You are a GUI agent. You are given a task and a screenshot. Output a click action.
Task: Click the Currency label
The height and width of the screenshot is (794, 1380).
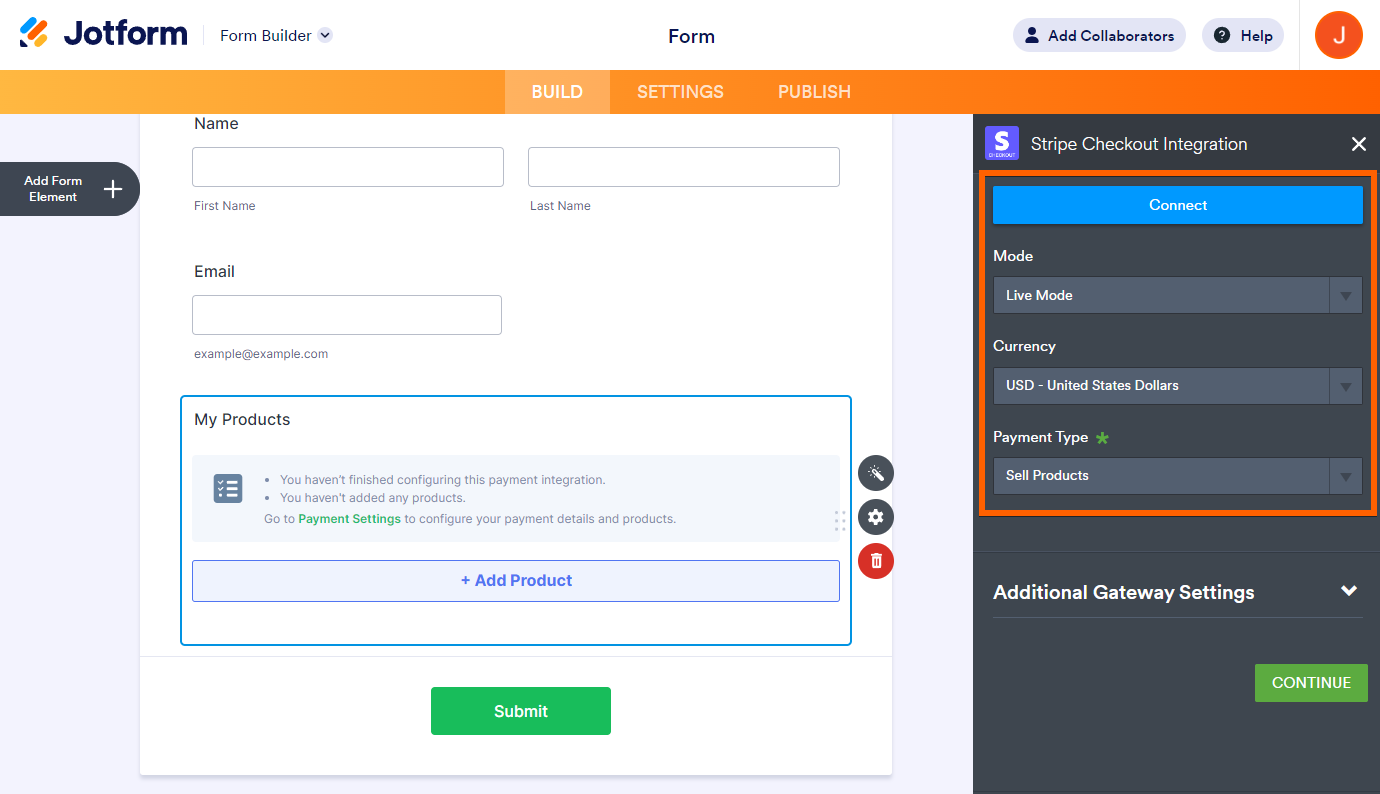point(1024,346)
